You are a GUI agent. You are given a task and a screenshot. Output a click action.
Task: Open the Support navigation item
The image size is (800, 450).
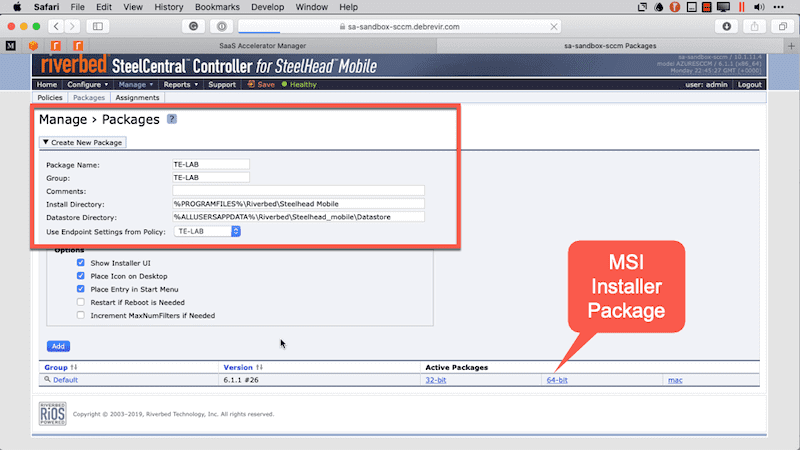(222, 85)
